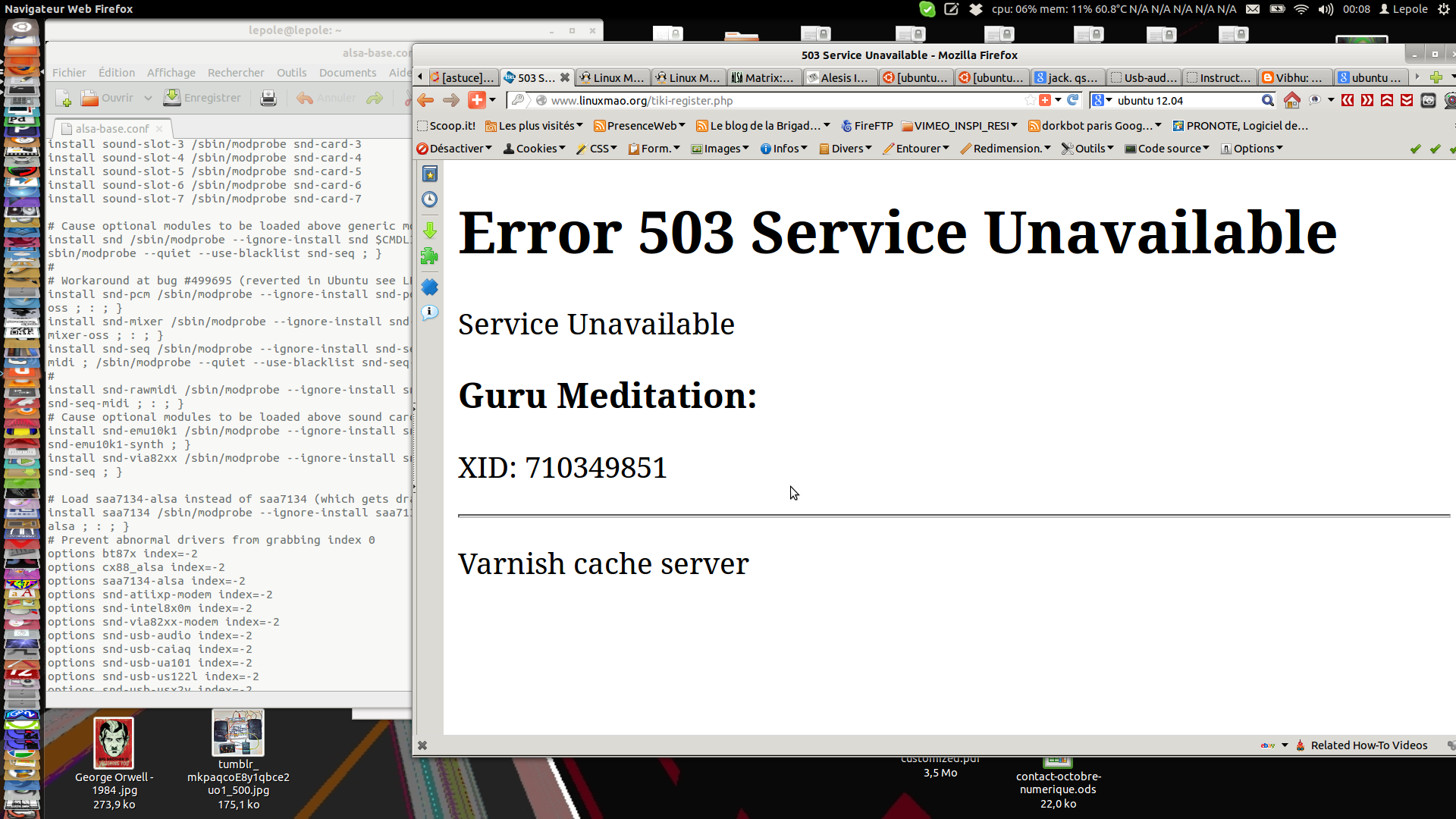Reload the linuxmao page

[x=1072, y=100]
